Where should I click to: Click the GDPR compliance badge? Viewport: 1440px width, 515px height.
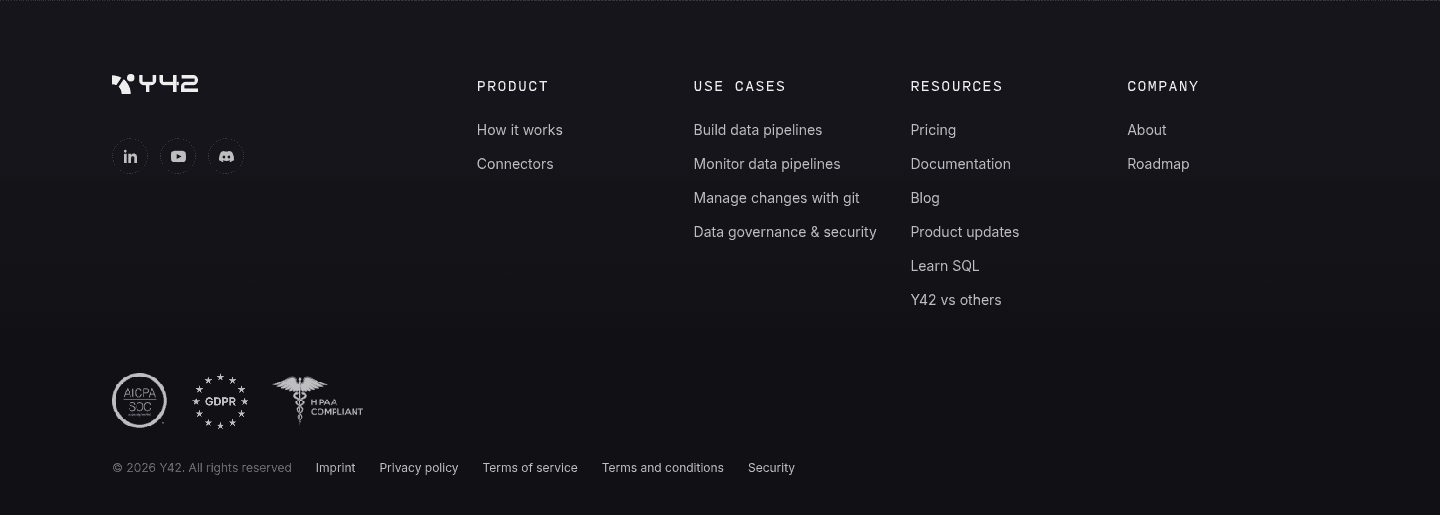click(220, 401)
